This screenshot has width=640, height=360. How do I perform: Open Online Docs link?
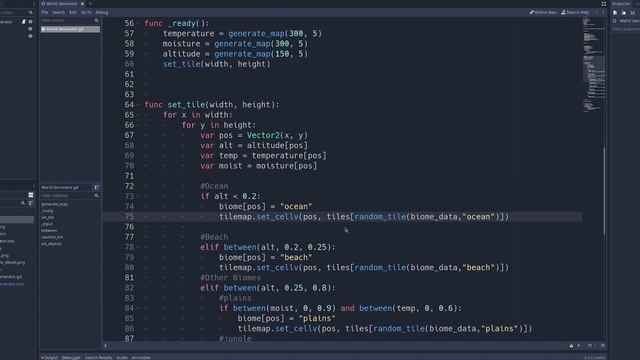[543, 12]
